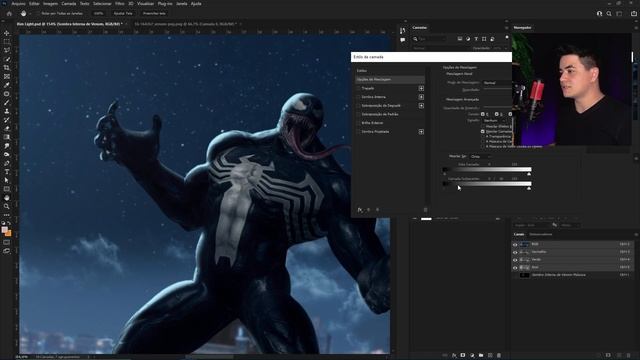640x360 pixels.
Task: Enable the Sombra Interna style checkbox
Action: pos(358,97)
